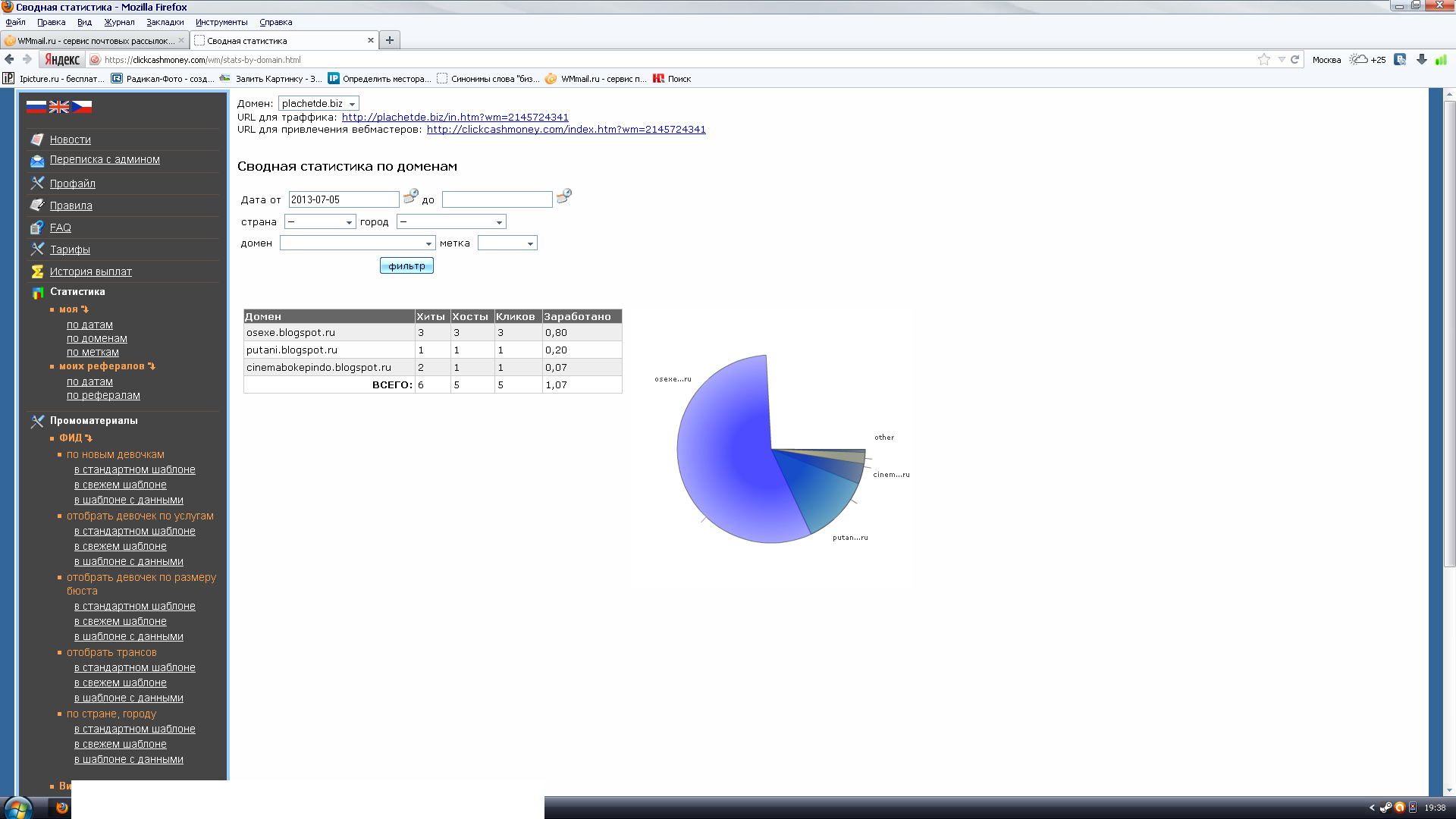The height and width of the screenshot is (819, 1456).
Task: Open the страна (country) dropdown
Action: pos(320,222)
